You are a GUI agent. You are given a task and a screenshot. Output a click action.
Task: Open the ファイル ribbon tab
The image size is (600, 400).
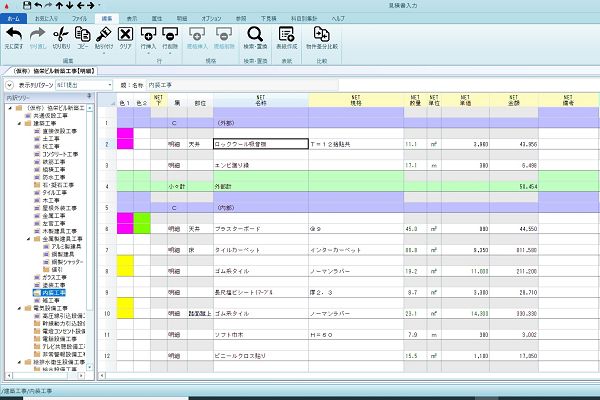click(x=79, y=18)
